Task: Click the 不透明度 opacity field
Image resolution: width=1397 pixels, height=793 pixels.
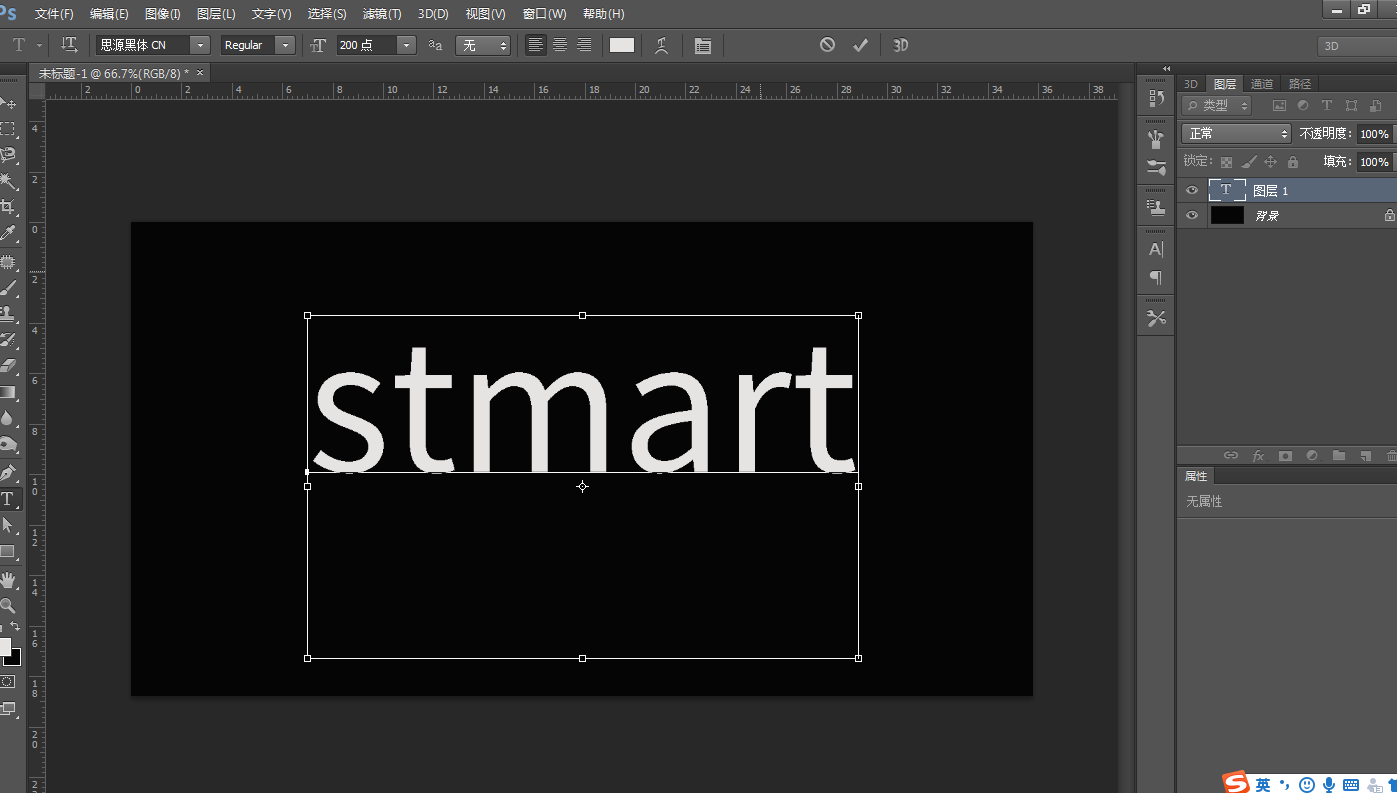Action: tap(1373, 134)
